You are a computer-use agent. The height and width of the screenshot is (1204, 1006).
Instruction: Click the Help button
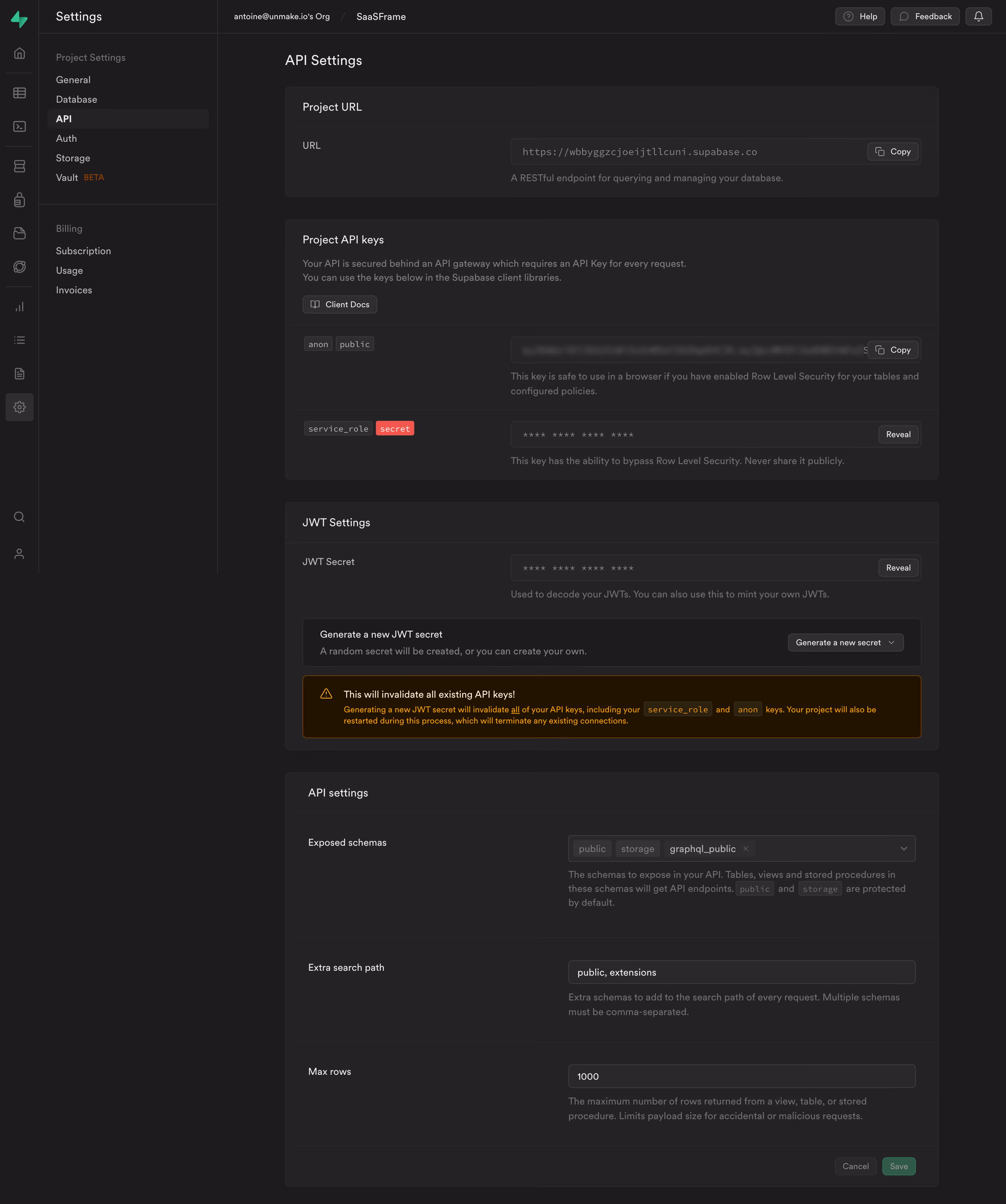tap(860, 17)
